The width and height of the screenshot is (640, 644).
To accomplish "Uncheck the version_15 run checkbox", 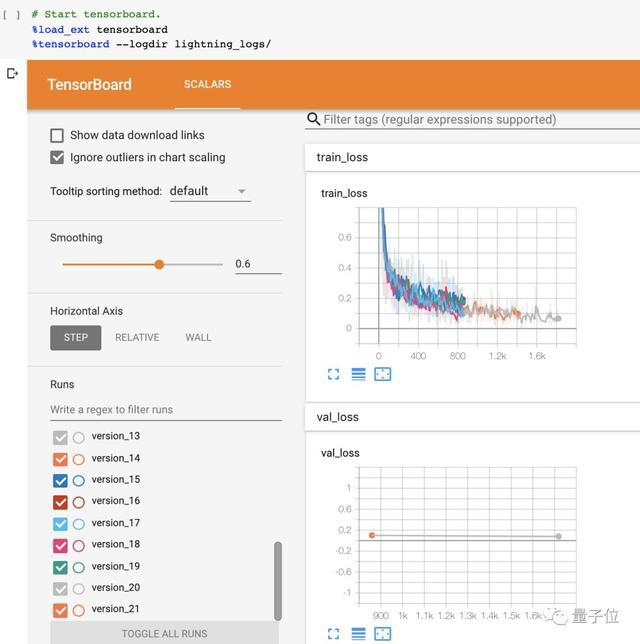I will click(60, 480).
